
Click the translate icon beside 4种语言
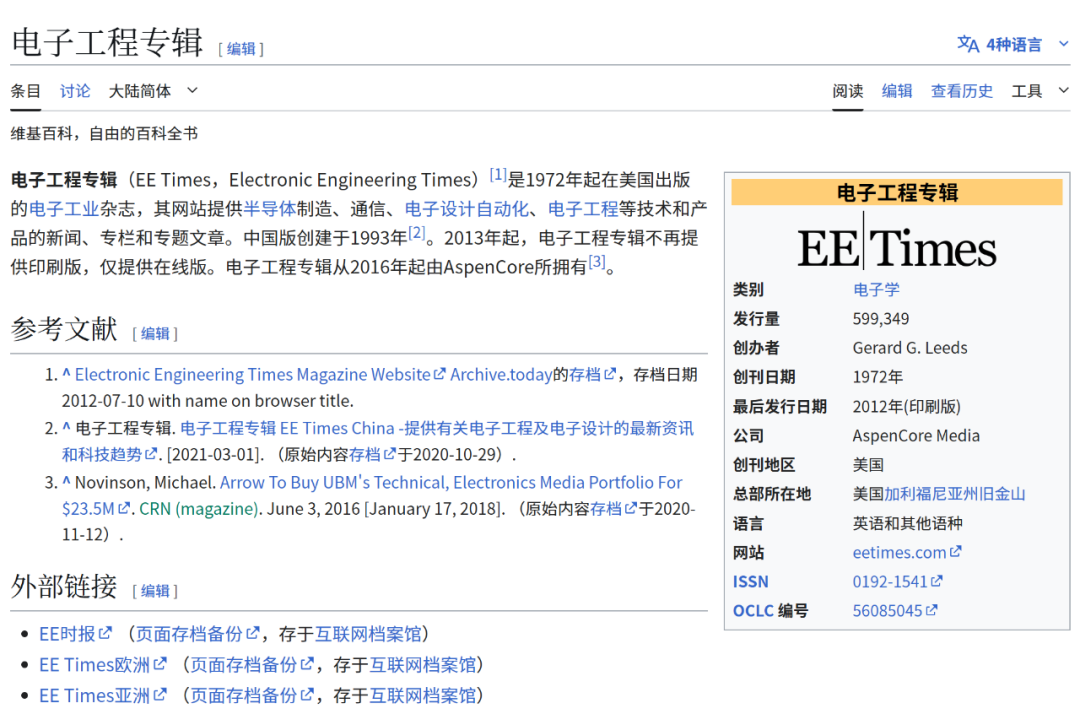coord(968,45)
